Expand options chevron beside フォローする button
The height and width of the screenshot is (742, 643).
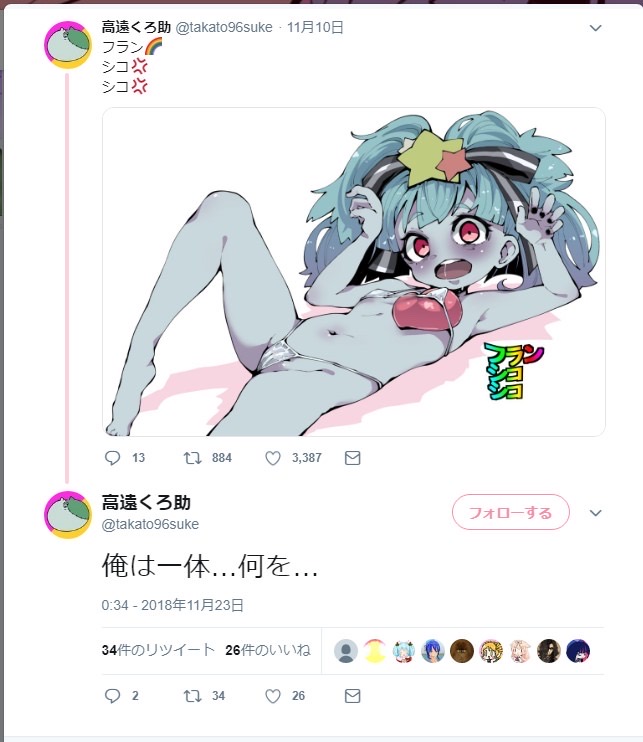point(595,513)
